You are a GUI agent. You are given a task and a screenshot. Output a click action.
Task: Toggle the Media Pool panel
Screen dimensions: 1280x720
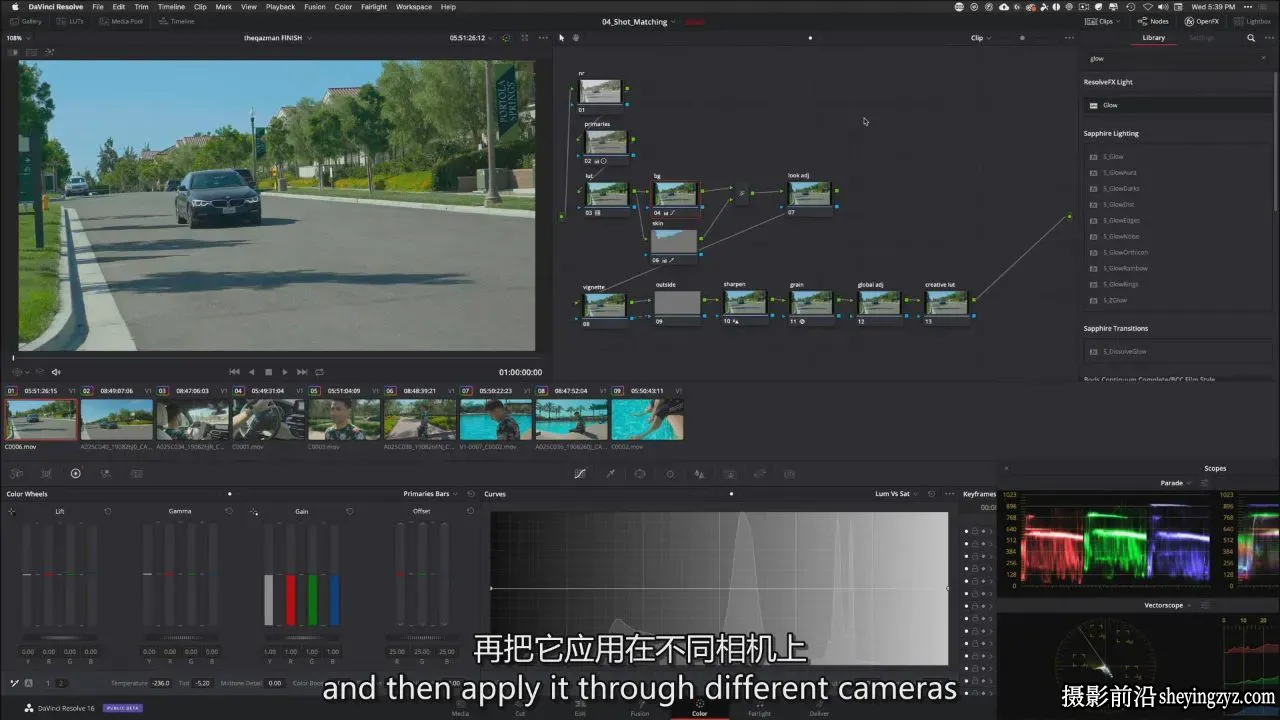[121, 21]
